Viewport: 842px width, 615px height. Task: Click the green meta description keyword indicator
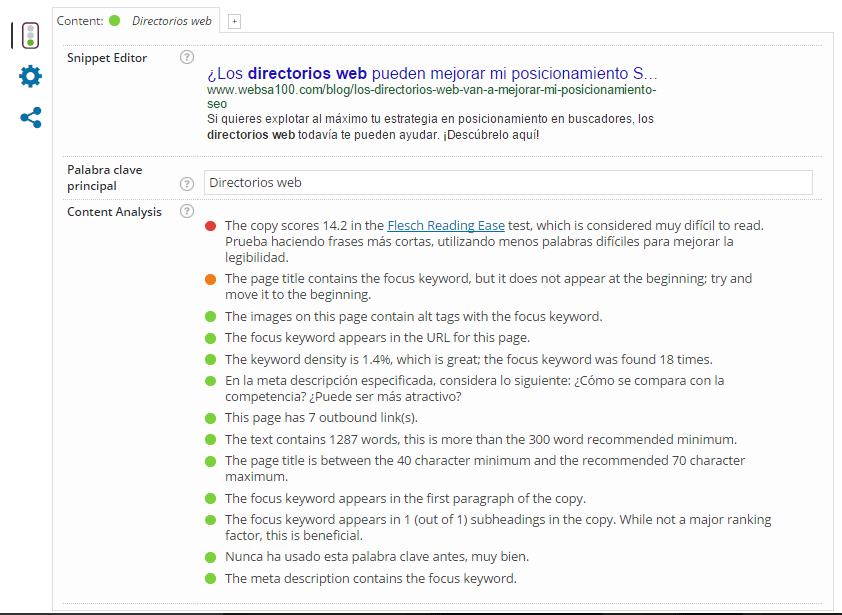coord(210,579)
